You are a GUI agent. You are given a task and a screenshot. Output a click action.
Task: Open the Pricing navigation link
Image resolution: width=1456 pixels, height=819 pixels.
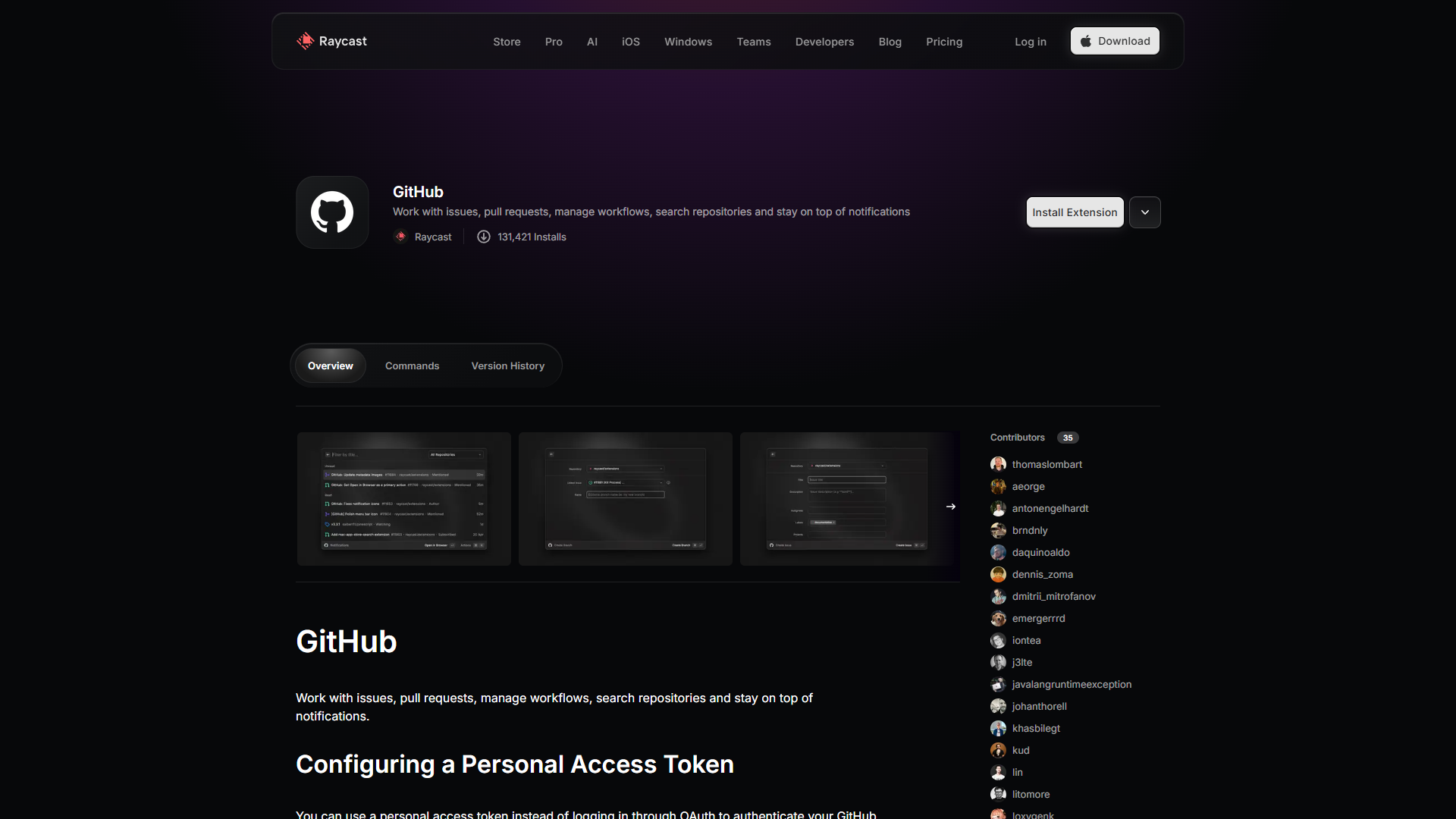pyautogui.click(x=944, y=42)
